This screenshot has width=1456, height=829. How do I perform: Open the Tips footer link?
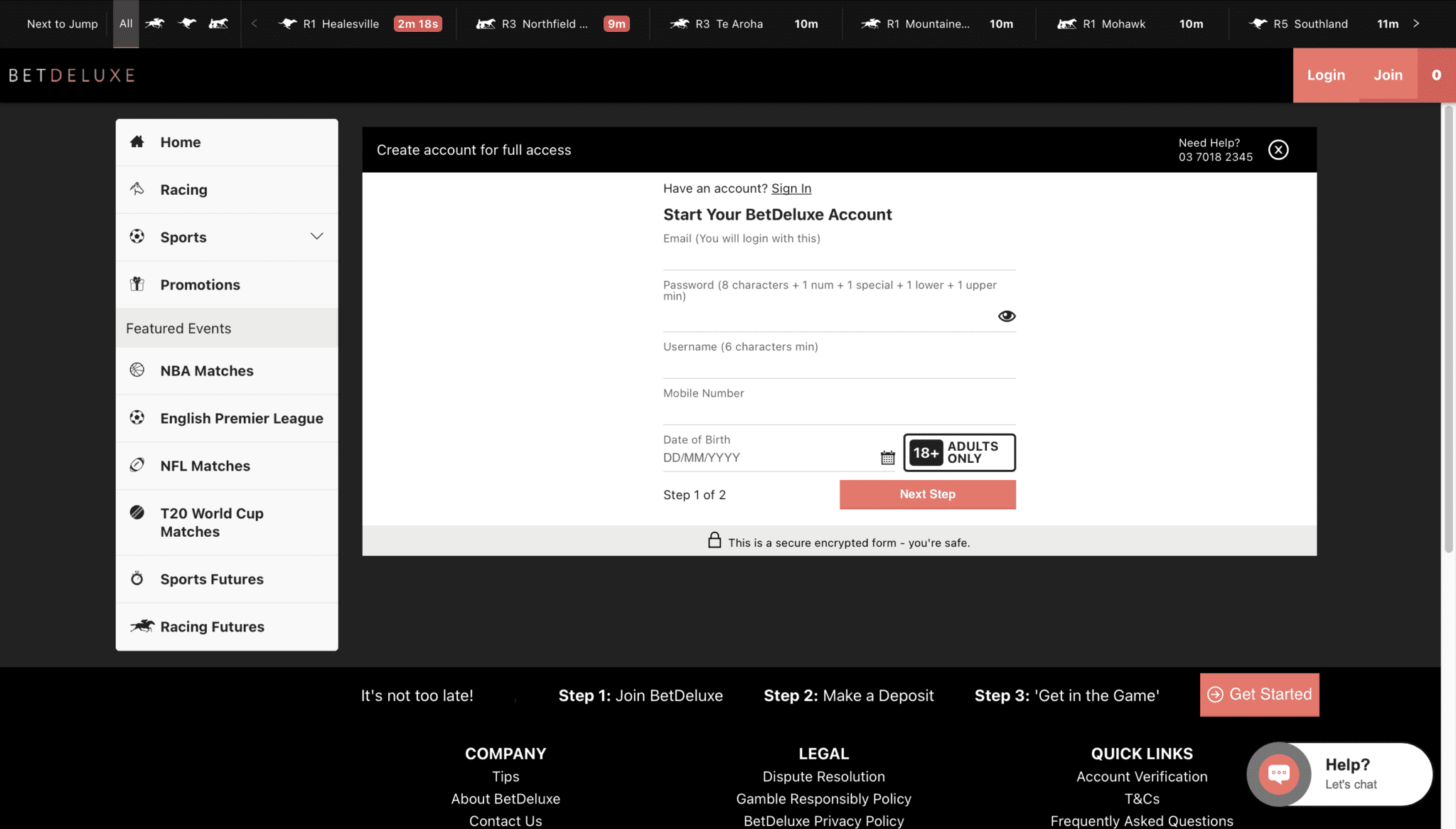coord(505,777)
